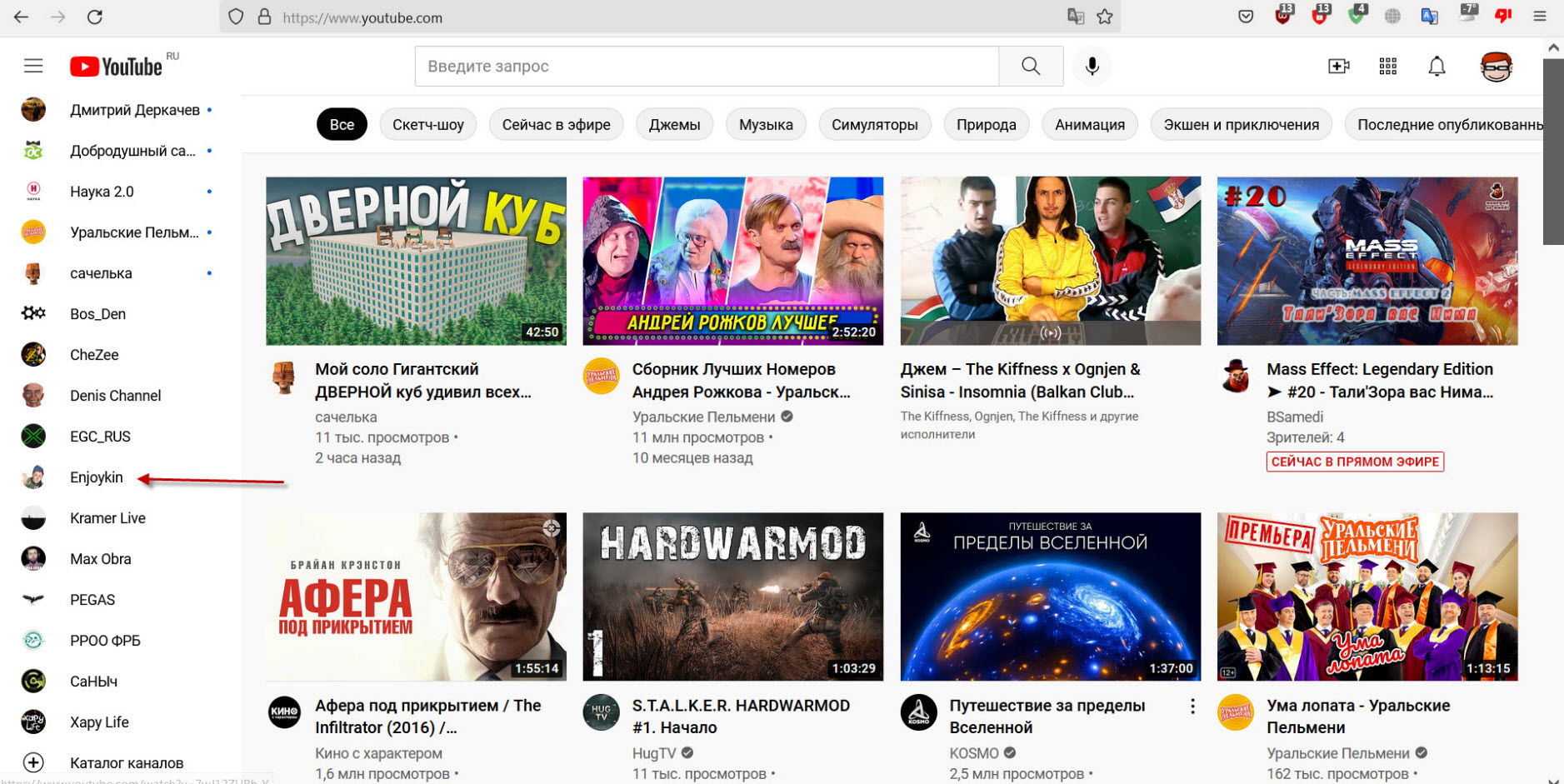Click the Ума лопата video title

pyautogui.click(x=1358, y=717)
